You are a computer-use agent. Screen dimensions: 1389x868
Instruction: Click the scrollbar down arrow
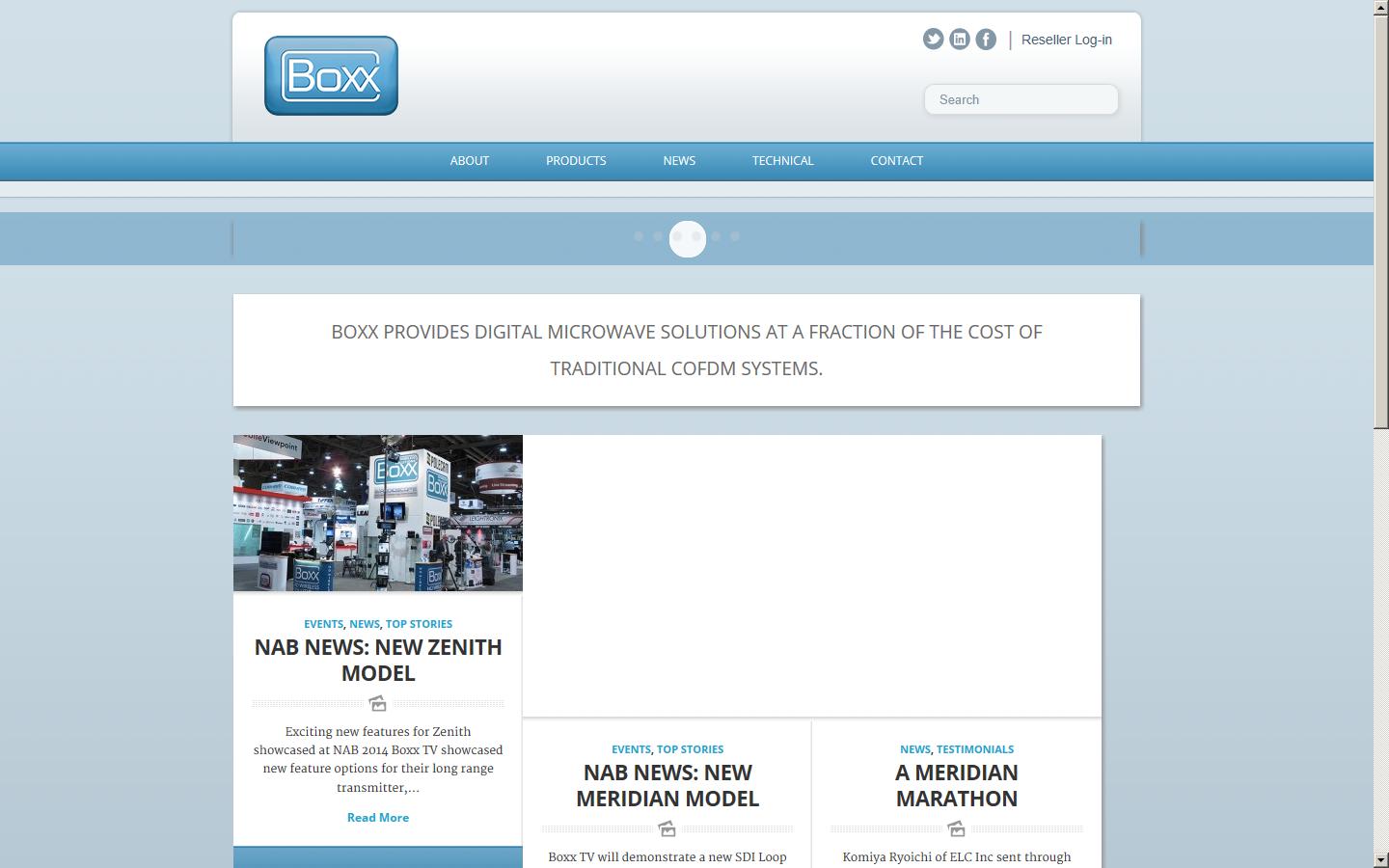click(1382, 861)
